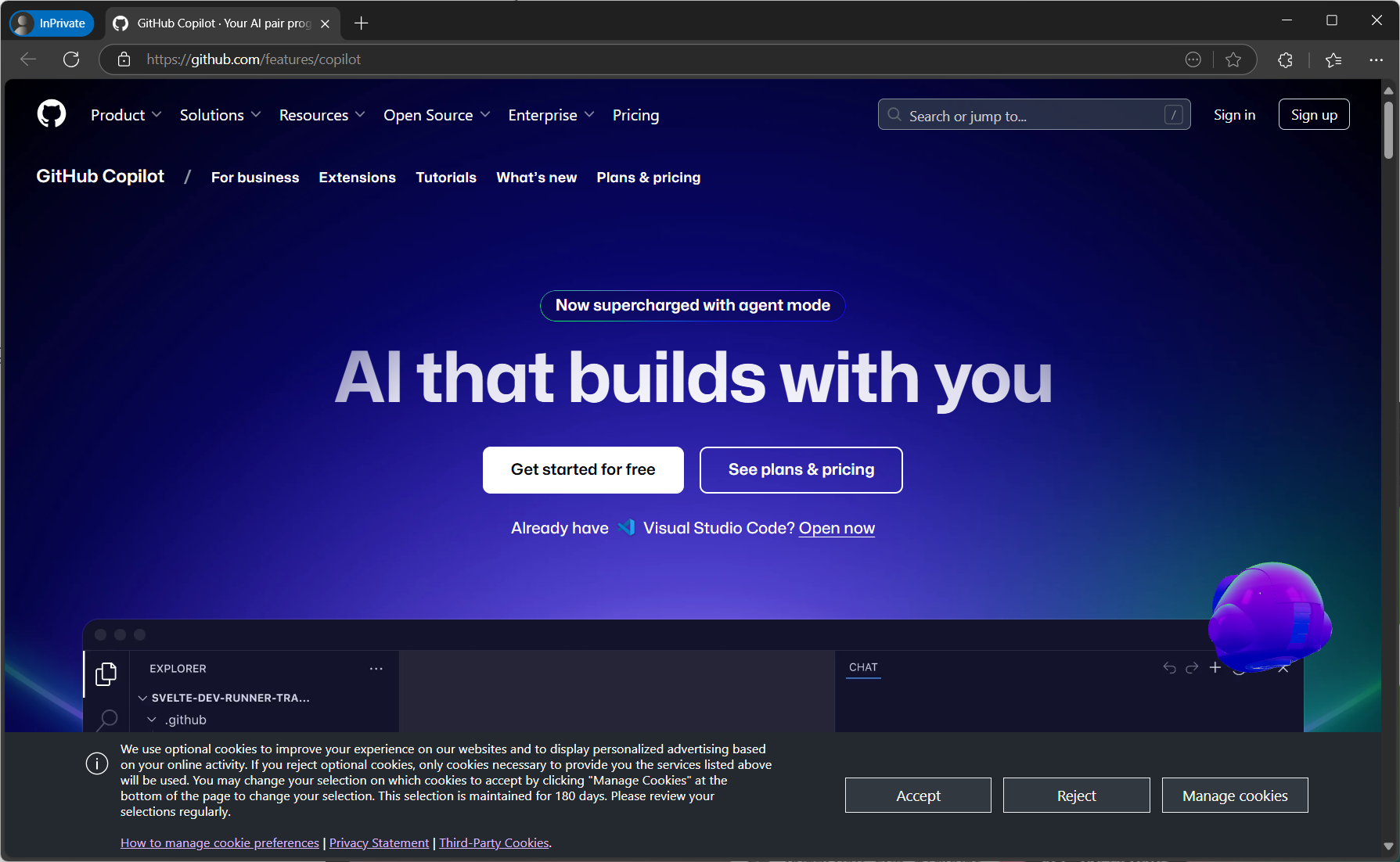Click the slash shortcut key icon in search

(x=1173, y=115)
